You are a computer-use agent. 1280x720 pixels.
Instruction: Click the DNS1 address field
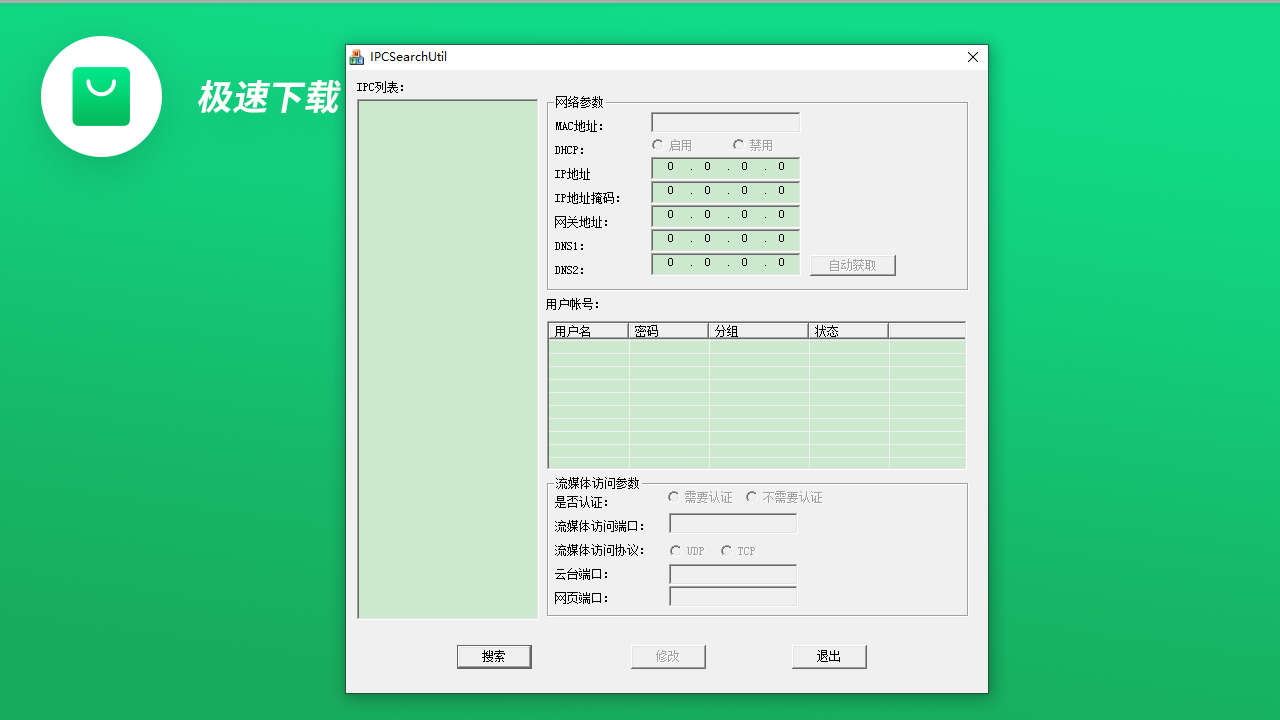point(726,240)
